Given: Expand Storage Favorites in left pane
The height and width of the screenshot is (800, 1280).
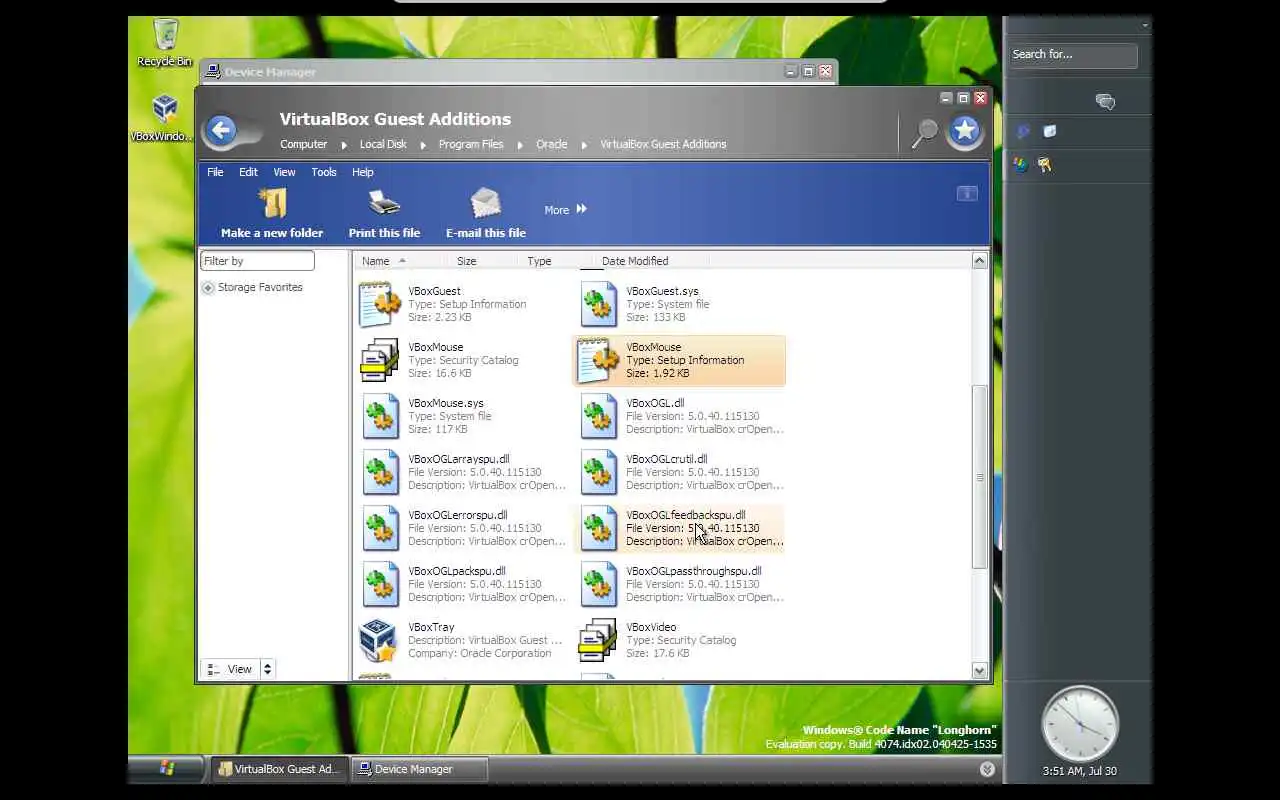Looking at the screenshot, I should point(208,287).
